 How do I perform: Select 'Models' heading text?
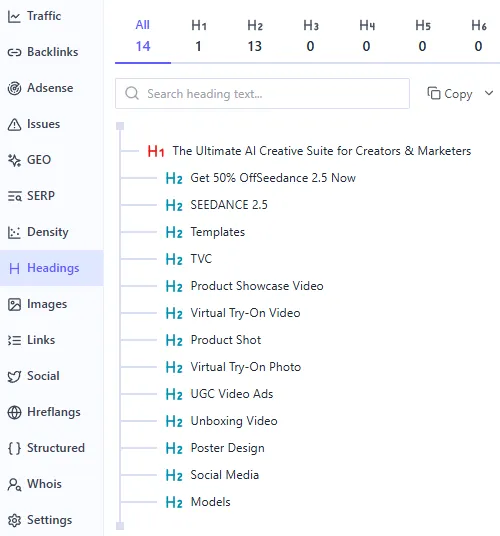211,502
